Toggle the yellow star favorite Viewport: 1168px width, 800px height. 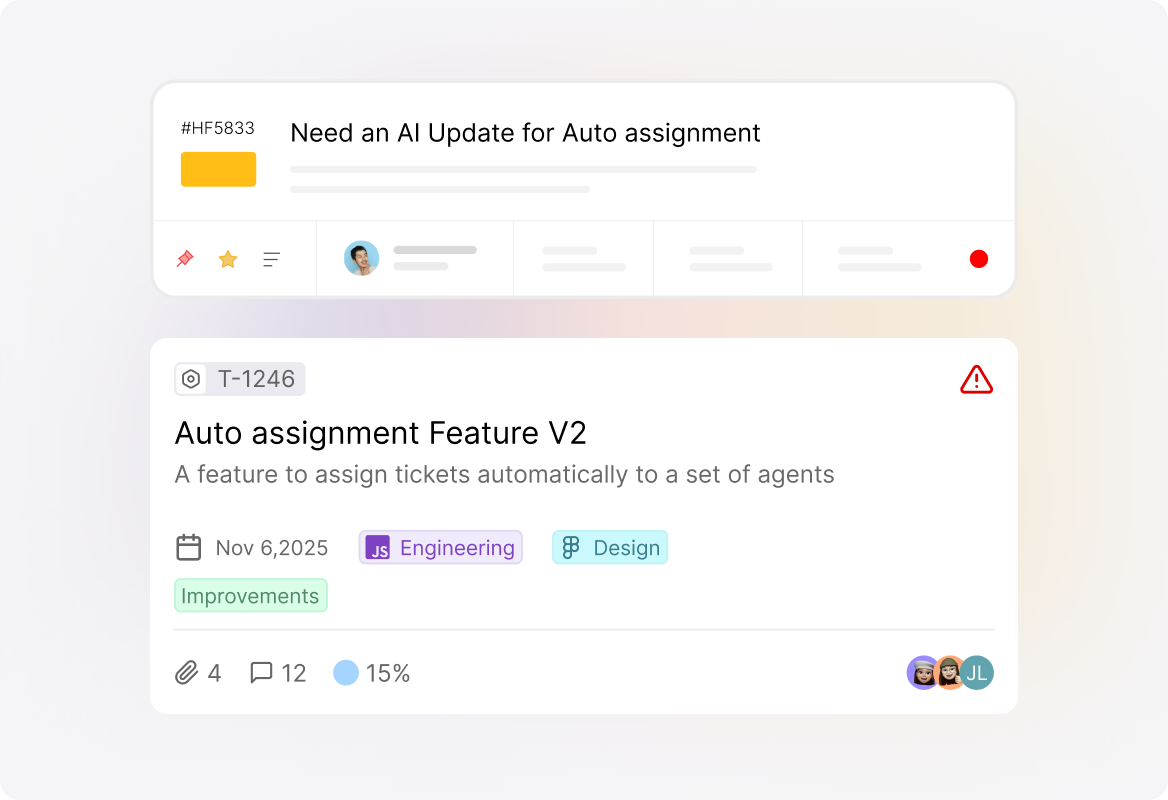(x=228, y=258)
